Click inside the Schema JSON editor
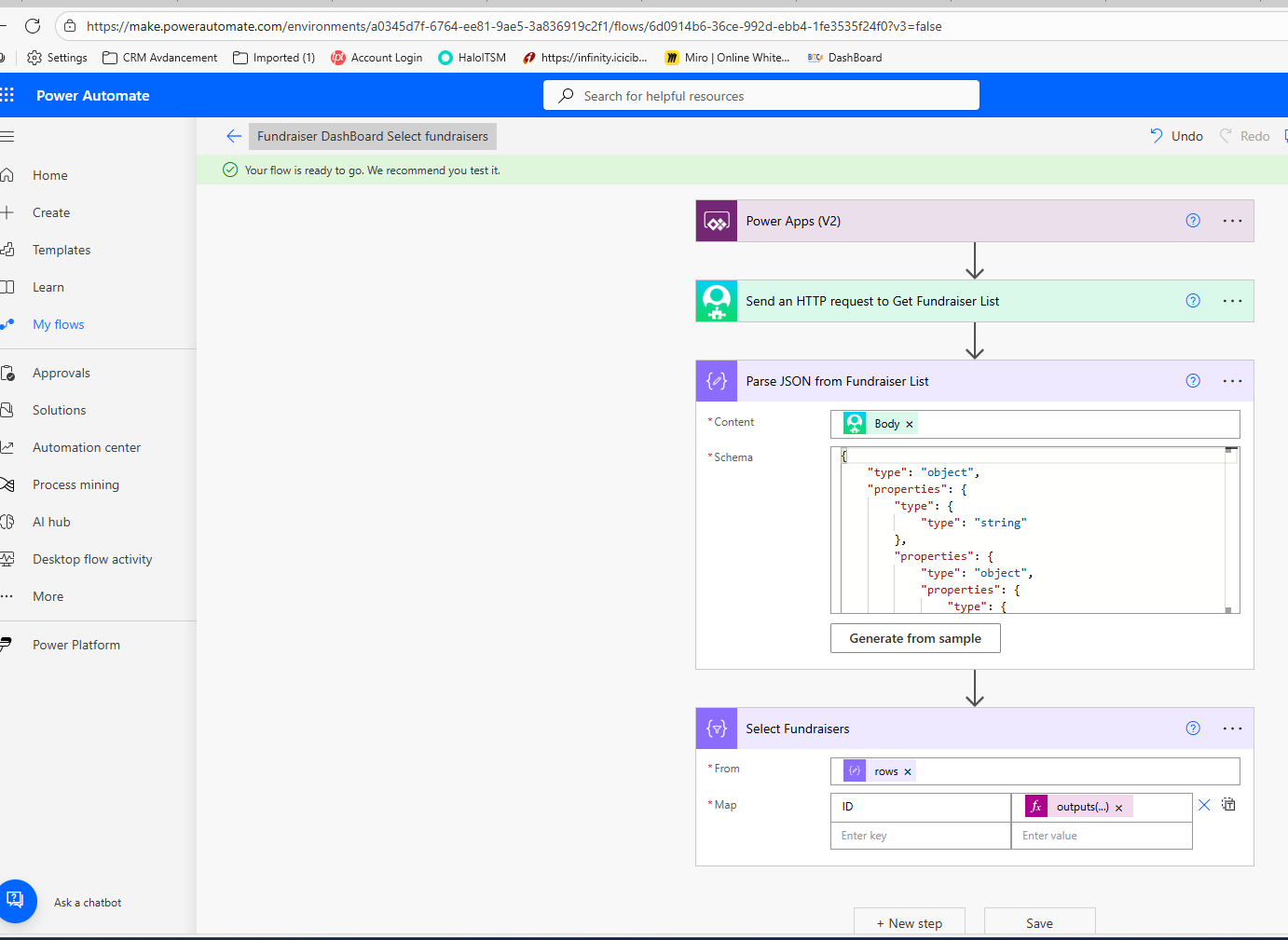 (1033, 530)
